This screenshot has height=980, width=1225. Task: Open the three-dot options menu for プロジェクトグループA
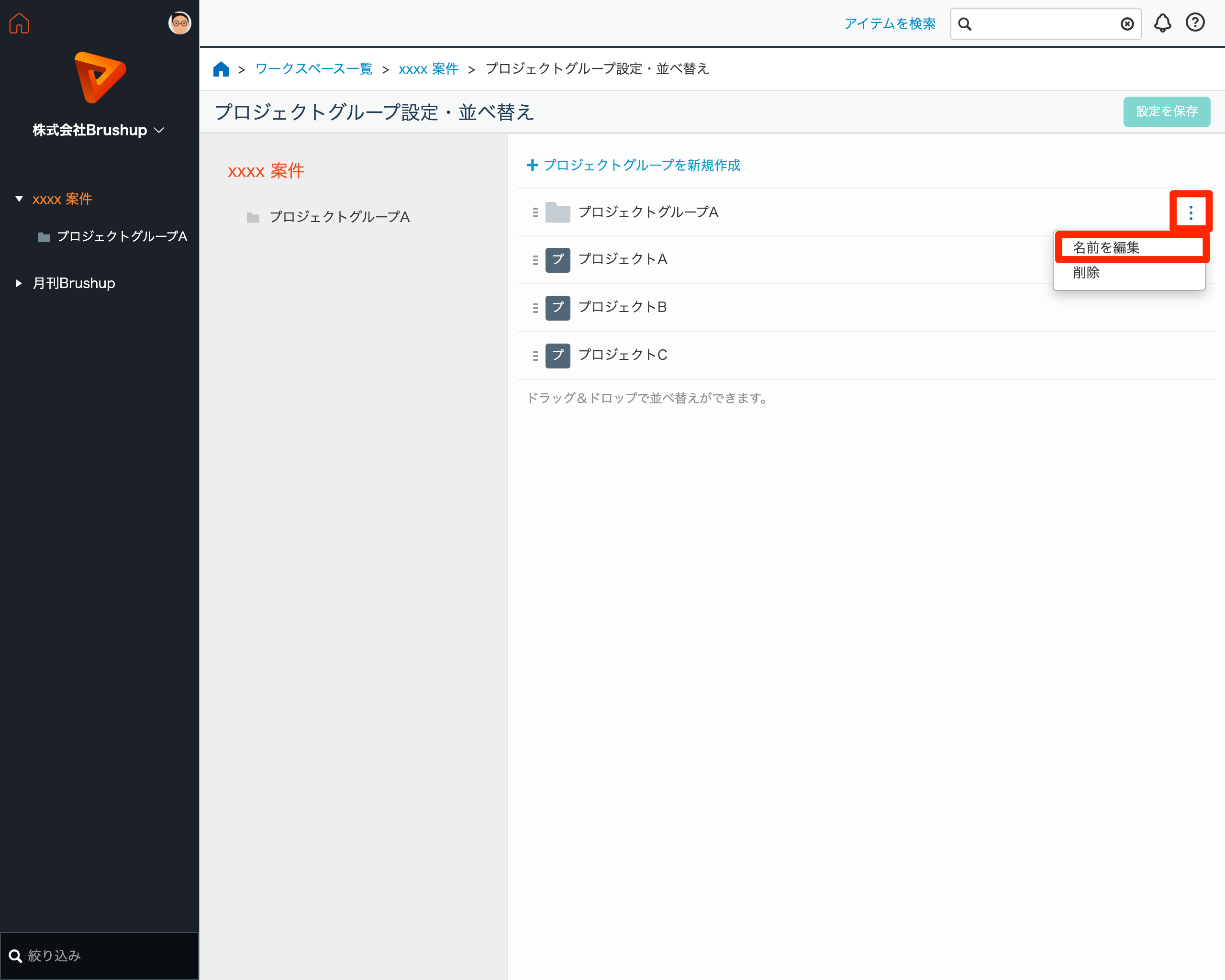[x=1191, y=212]
